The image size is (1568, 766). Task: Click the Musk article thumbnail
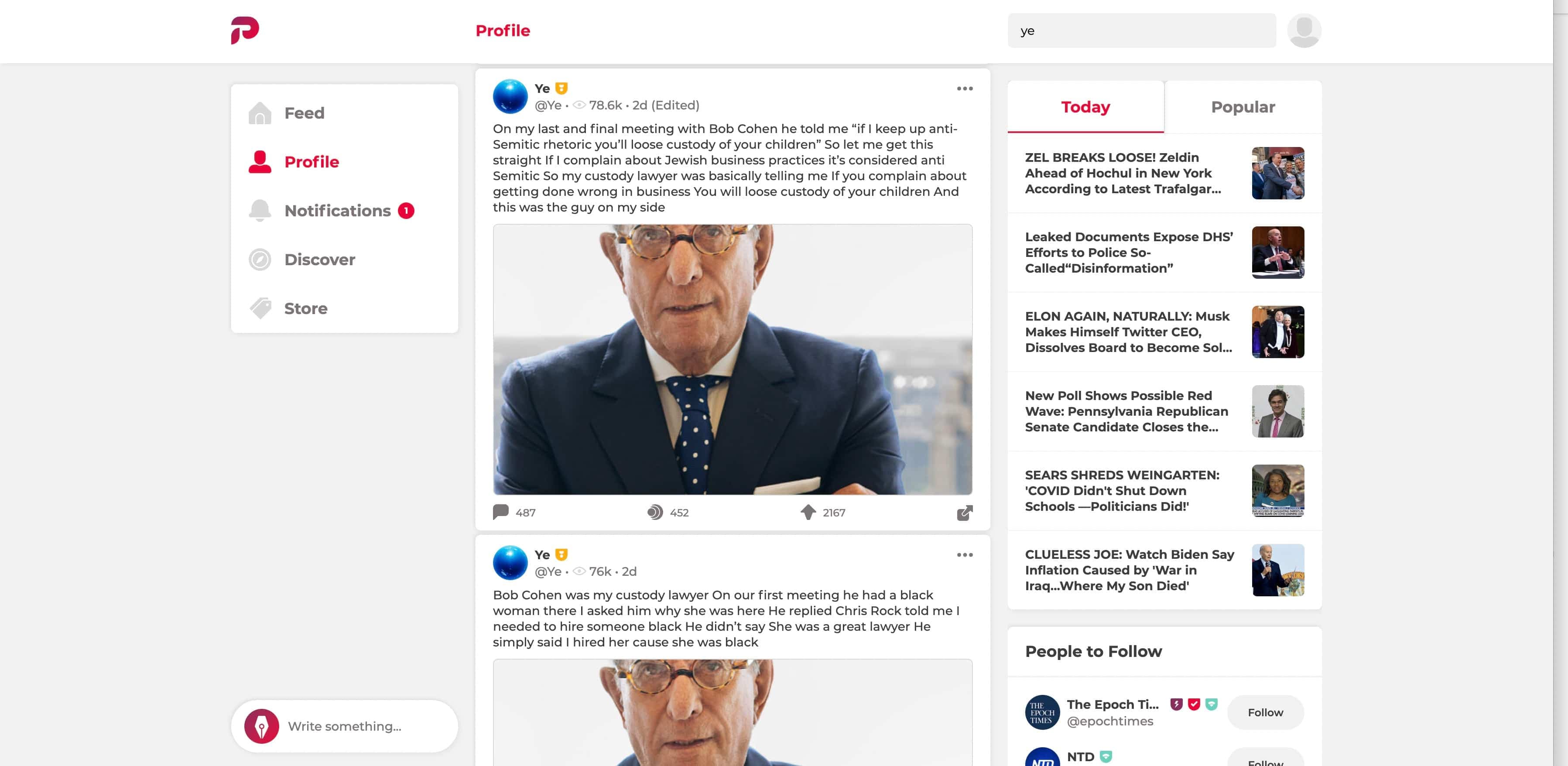tap(1277, 332)
